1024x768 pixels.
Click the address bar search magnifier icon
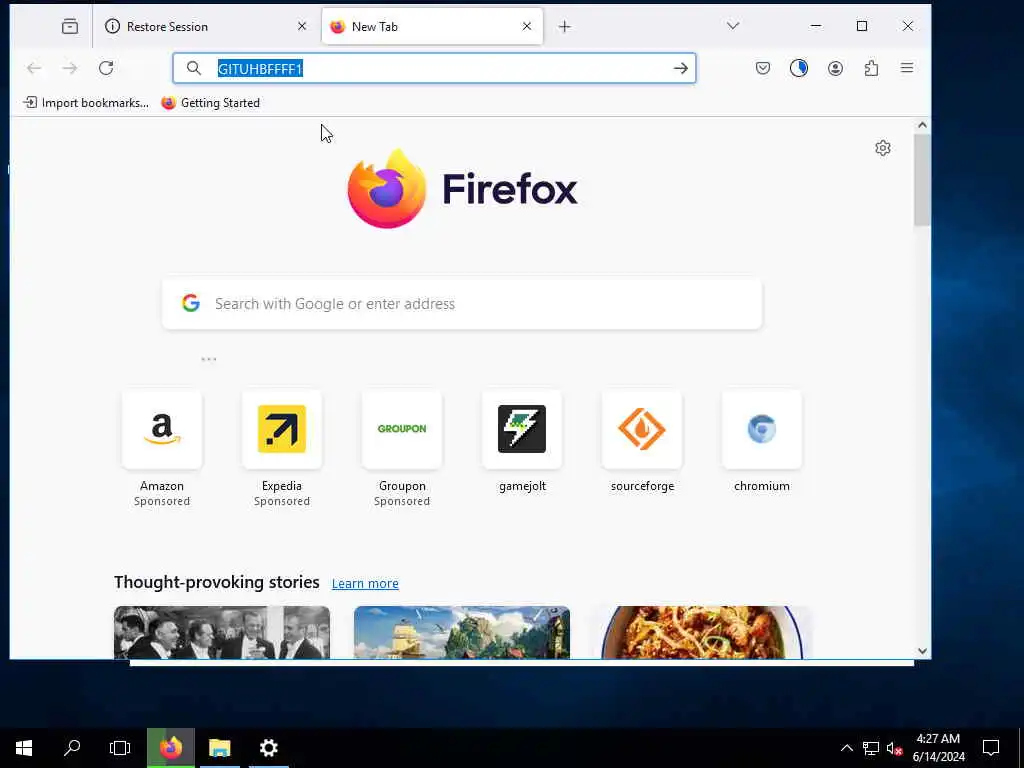click(193, 68)
